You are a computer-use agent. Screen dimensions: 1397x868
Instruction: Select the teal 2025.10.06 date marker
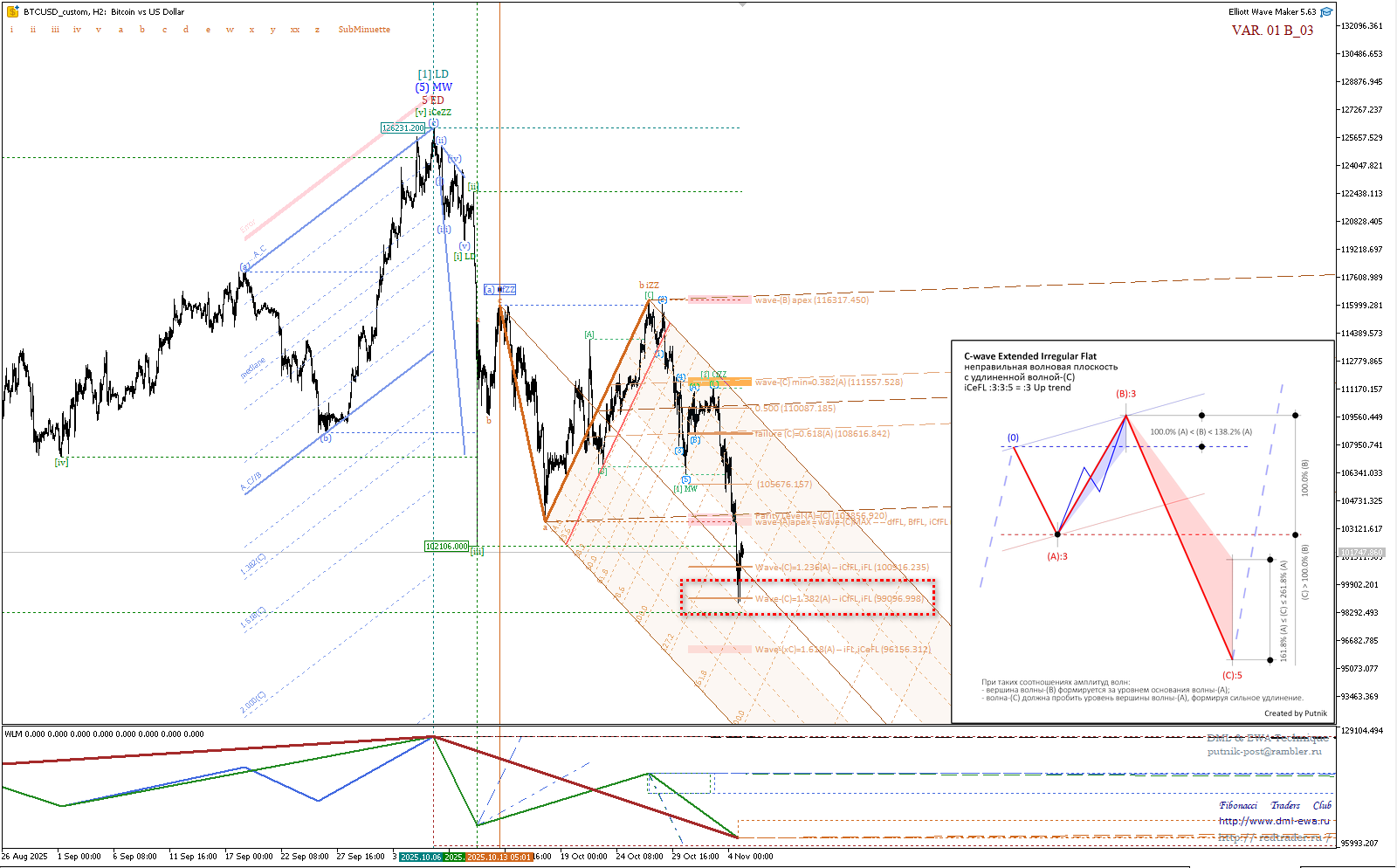[421, 857]
